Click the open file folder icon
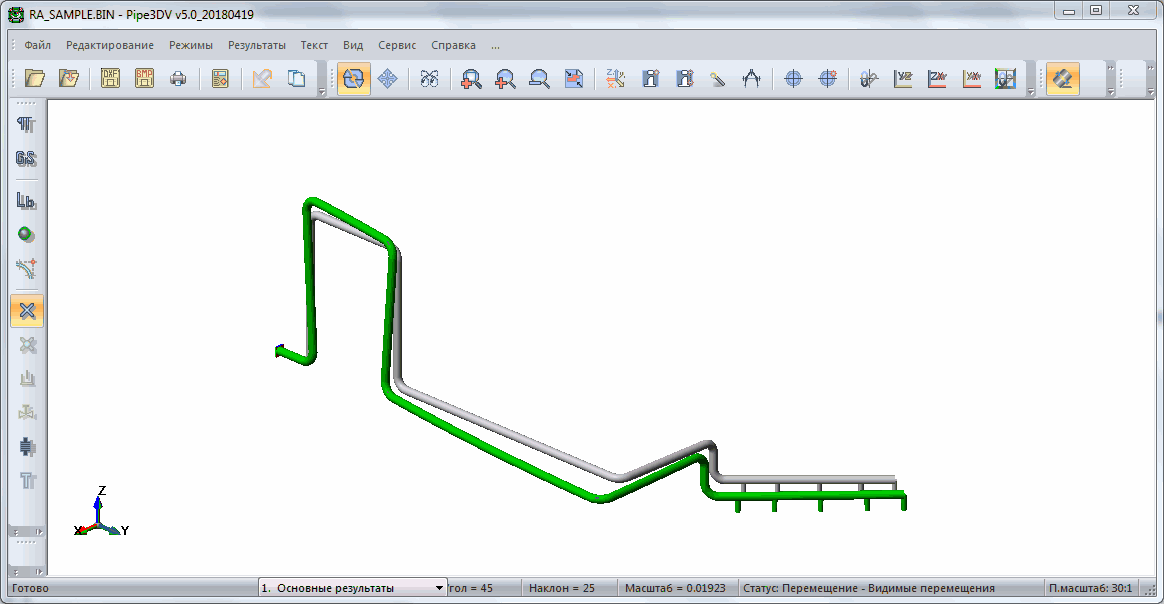Image resolution: width=1164 pixels, height=604 pixels. click(x=35, y=79)
